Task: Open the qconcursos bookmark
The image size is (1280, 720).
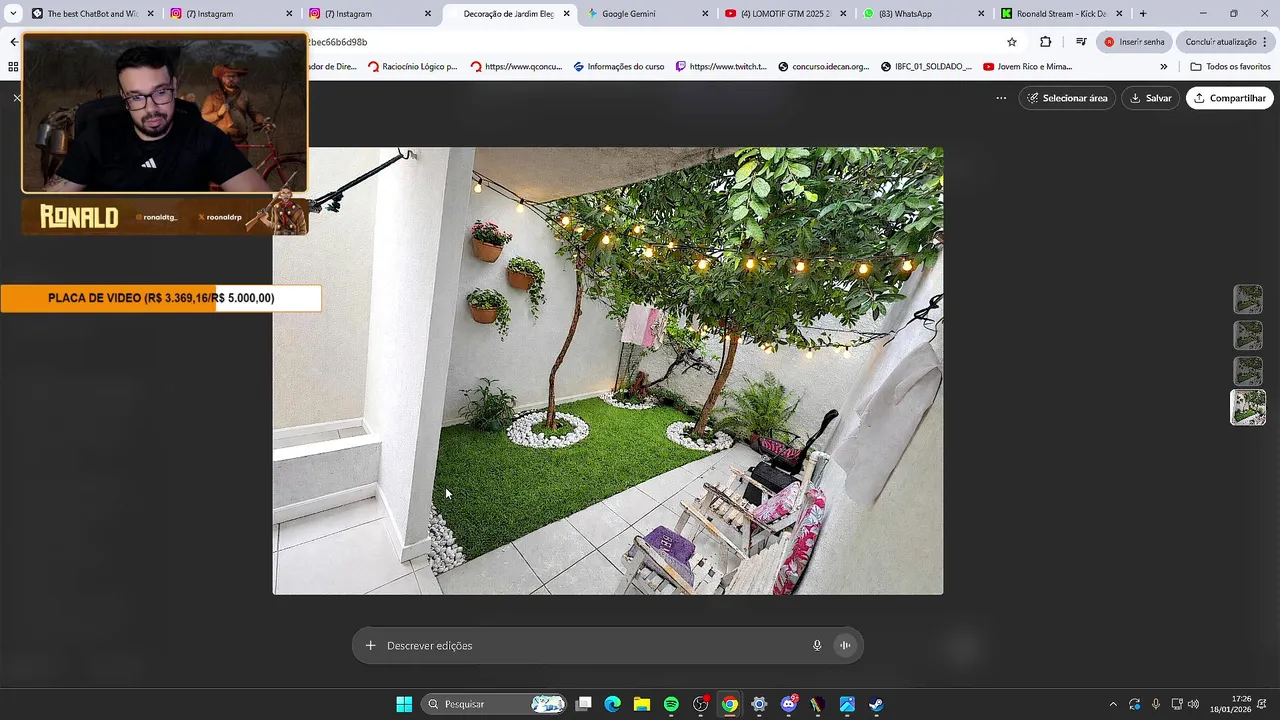Action: 516,67
